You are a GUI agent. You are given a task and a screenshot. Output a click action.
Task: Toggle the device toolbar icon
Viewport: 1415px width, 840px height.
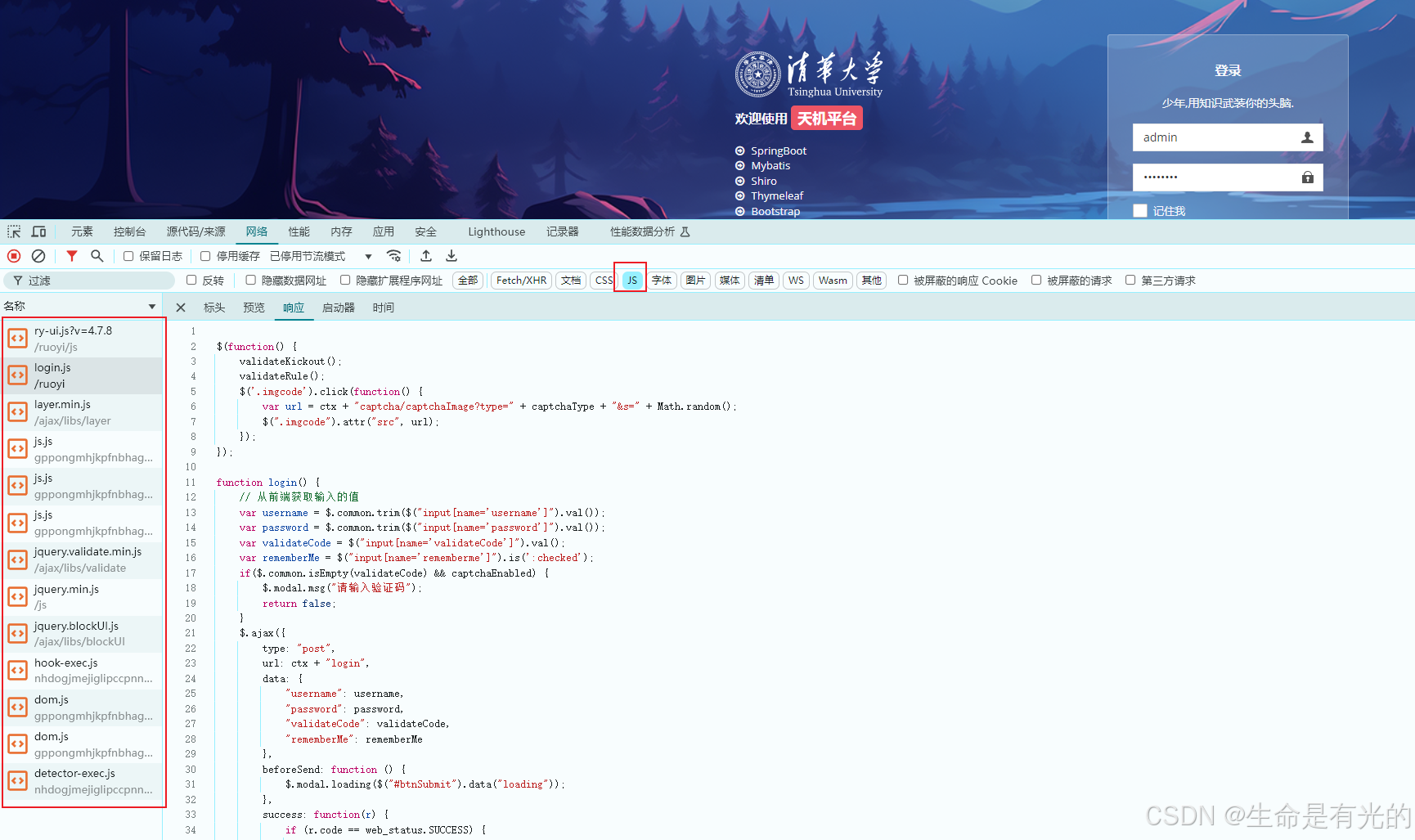pyautogui.click(x=38, y=231)
